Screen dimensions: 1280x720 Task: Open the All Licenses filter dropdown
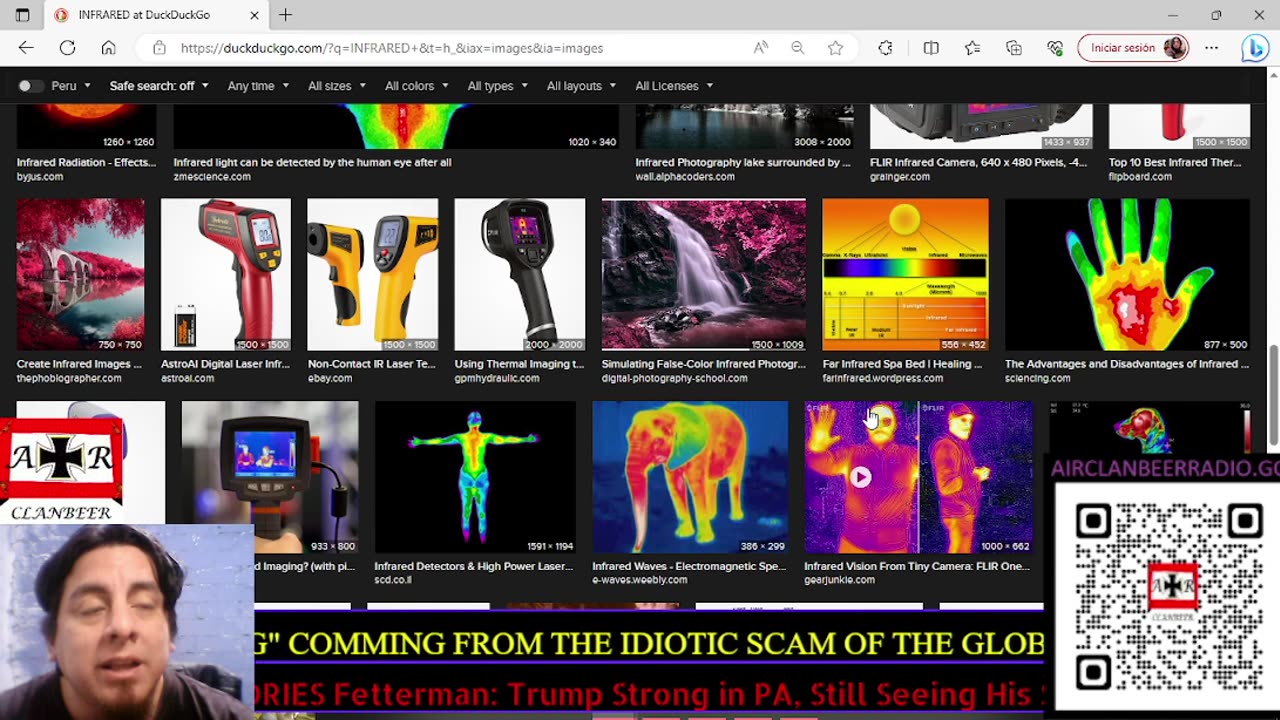coord(674,86)
